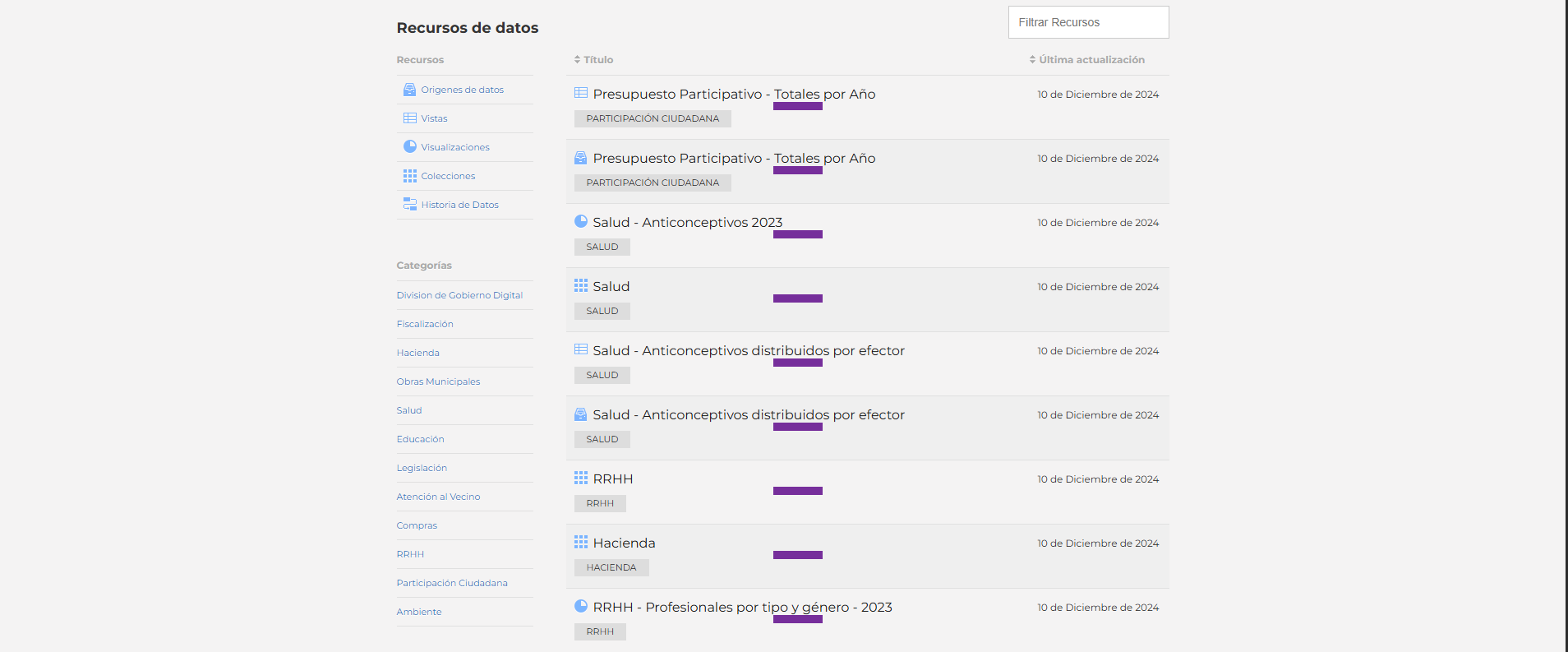Screen dimensions: 1568x652
Task: Click the grid icon beside RRHH collection
Action: pyautogui.click(x=581, y=478)
